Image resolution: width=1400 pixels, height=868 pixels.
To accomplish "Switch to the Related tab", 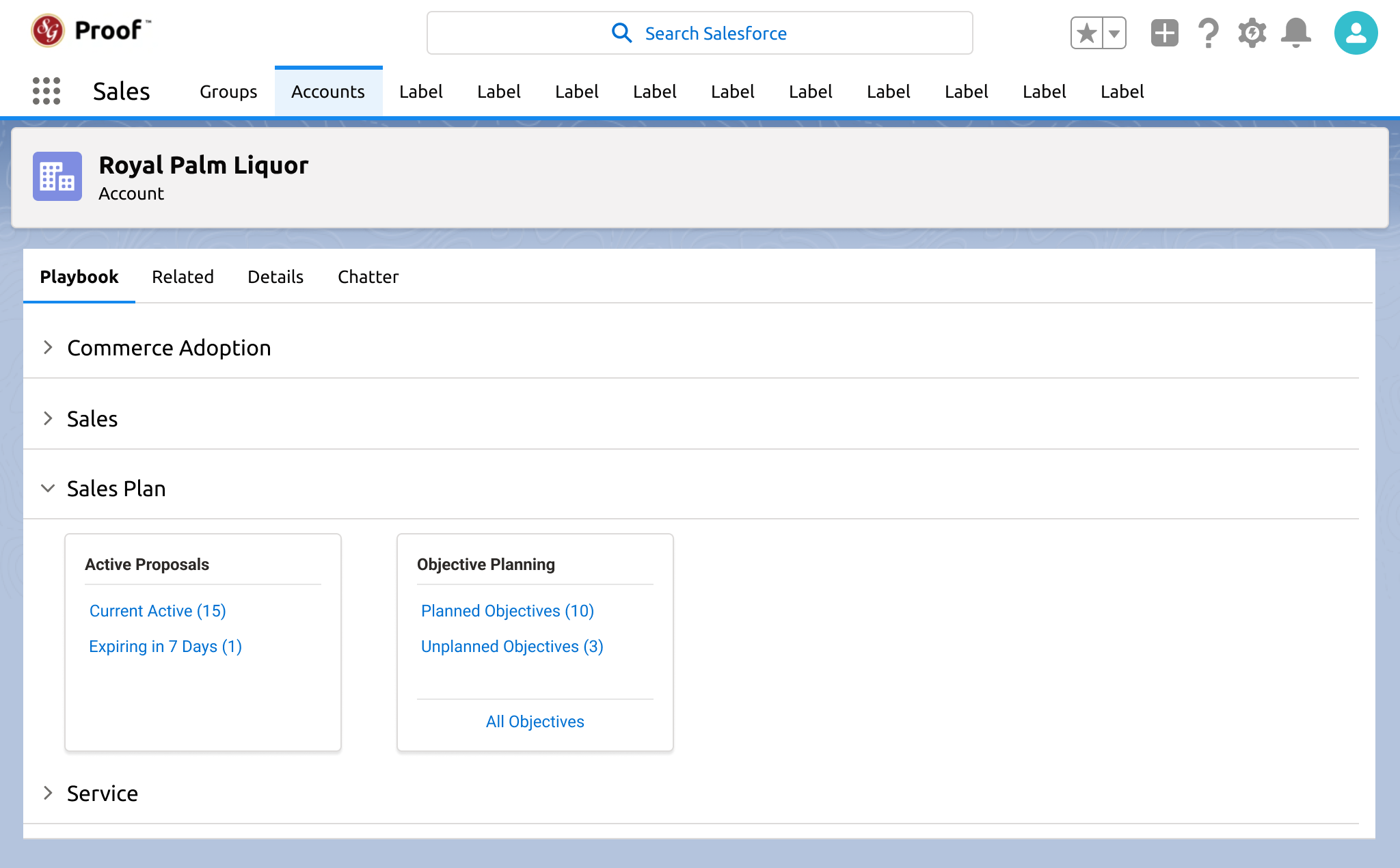I will tap(183, 277).
